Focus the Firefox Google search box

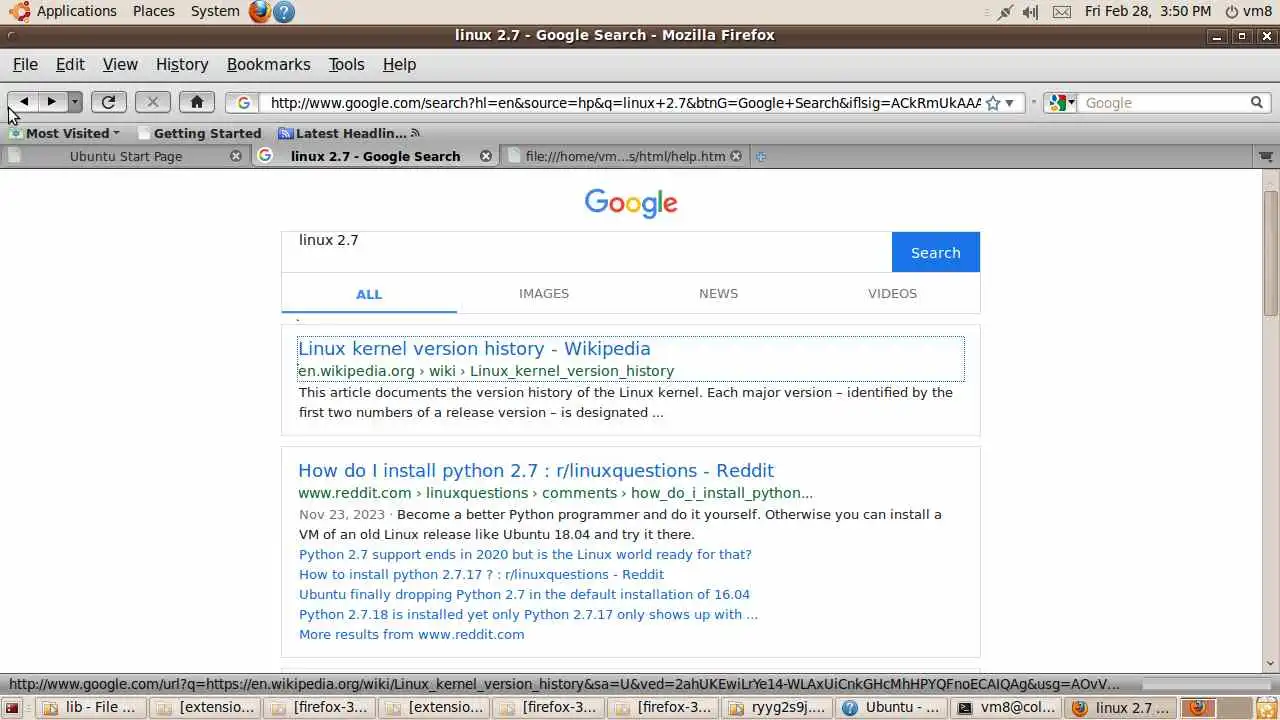point(1164,103)
